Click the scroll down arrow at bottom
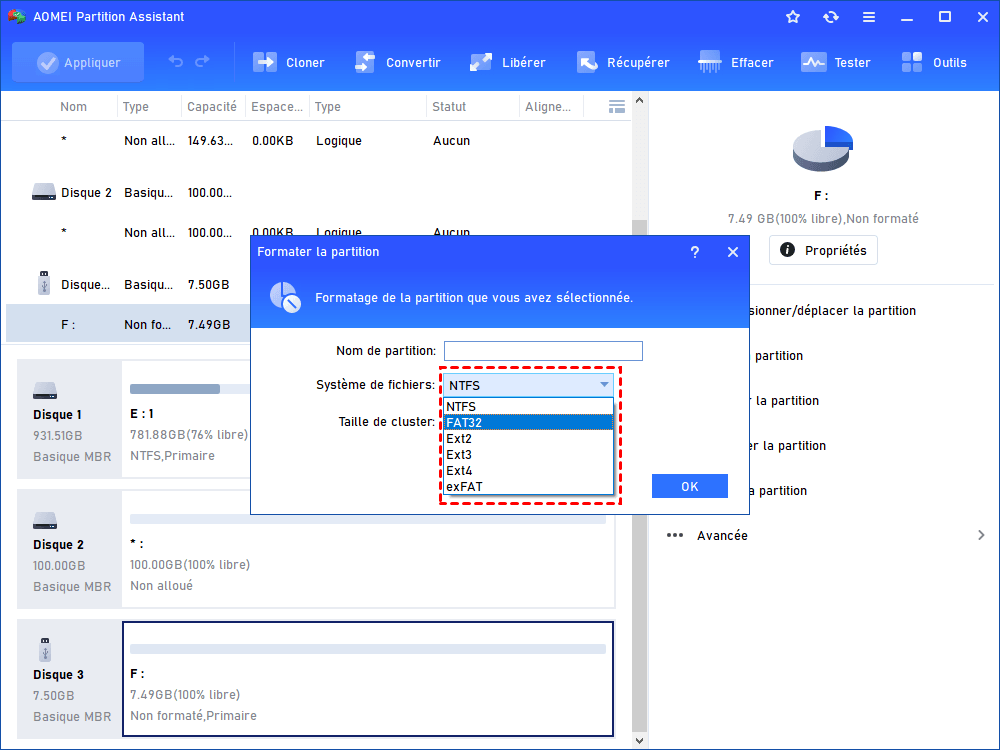Screen dimensions: 1000x750 639,740
